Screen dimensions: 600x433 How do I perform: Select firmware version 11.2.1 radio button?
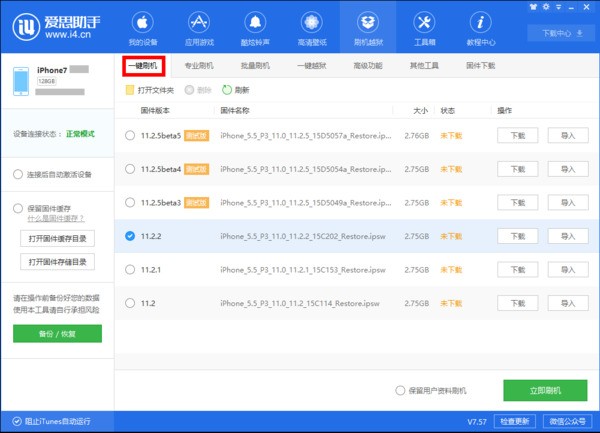[130, 269]
